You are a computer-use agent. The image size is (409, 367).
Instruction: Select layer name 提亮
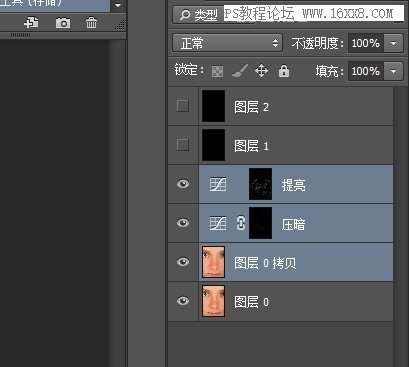pos(294,185)
